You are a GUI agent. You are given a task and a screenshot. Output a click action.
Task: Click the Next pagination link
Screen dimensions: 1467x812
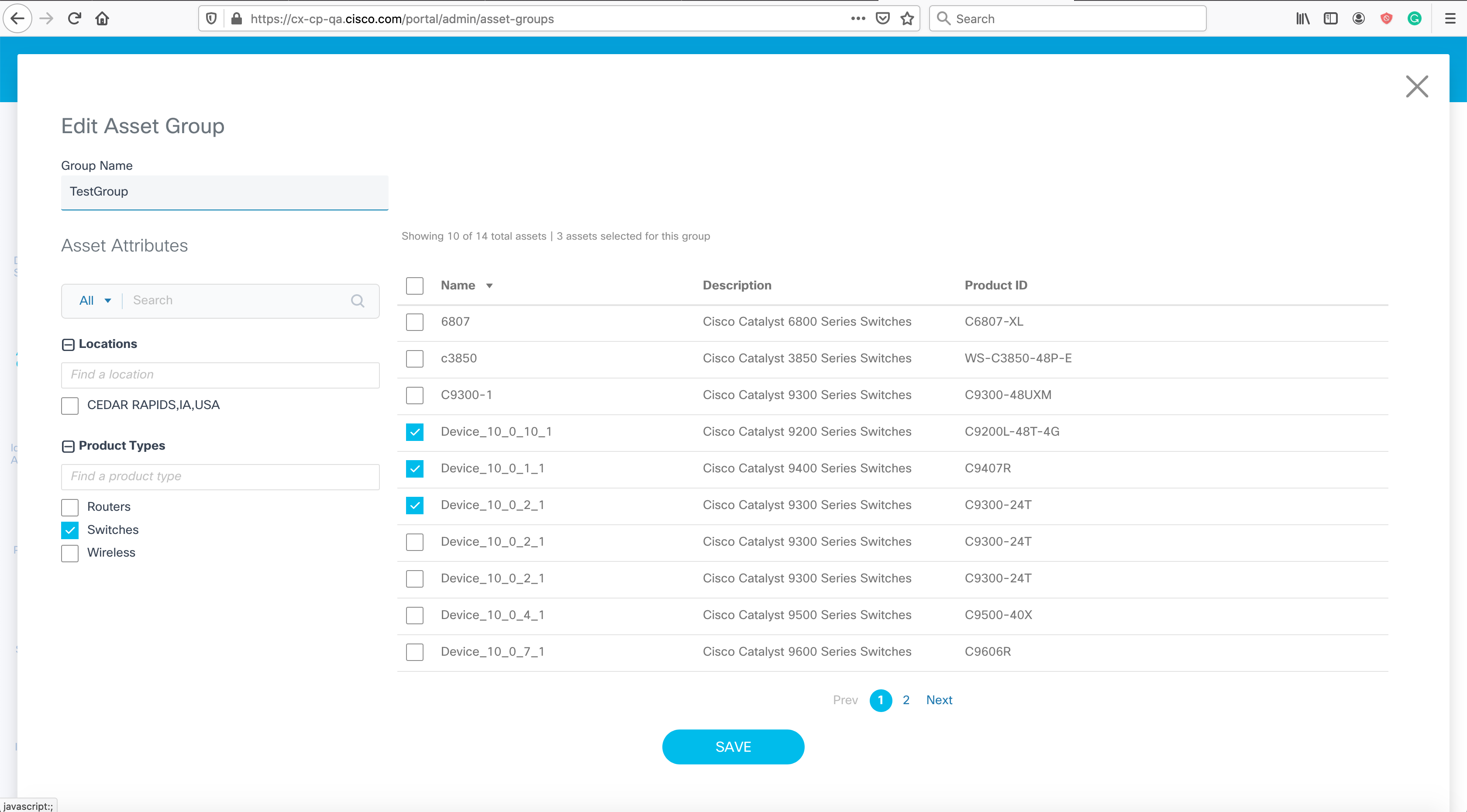939,700
